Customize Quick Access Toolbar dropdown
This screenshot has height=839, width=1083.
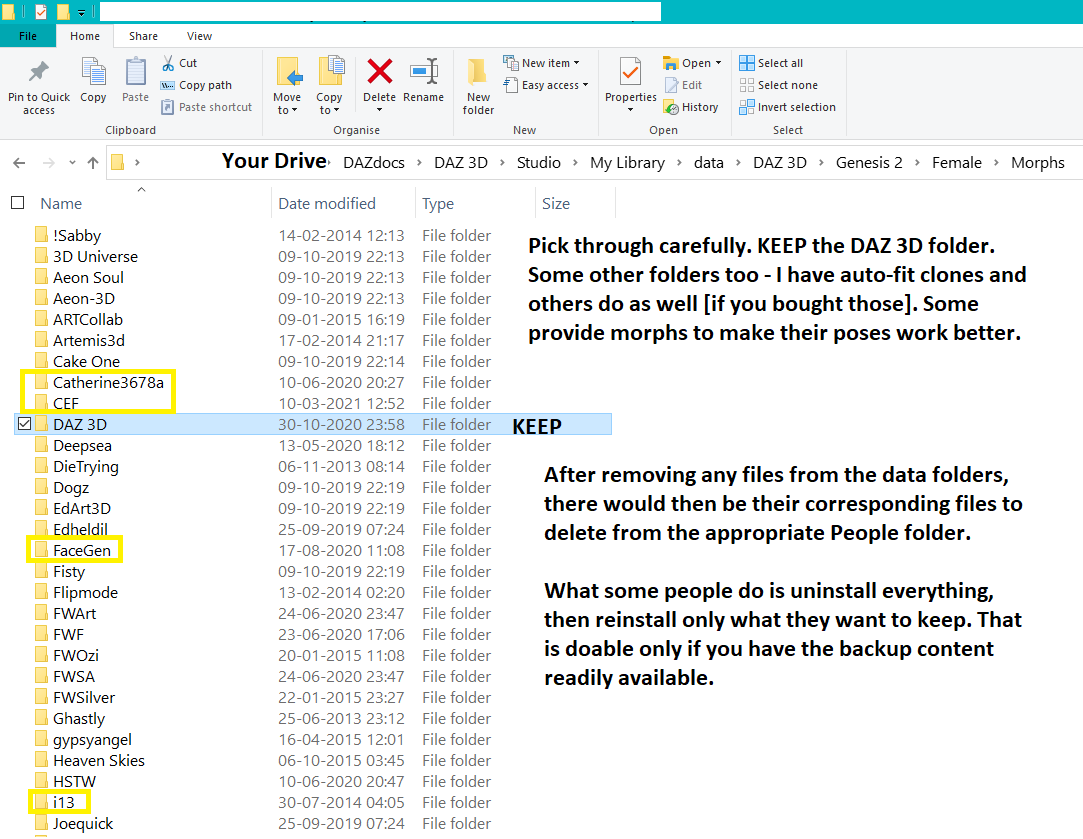coord(82,12)
